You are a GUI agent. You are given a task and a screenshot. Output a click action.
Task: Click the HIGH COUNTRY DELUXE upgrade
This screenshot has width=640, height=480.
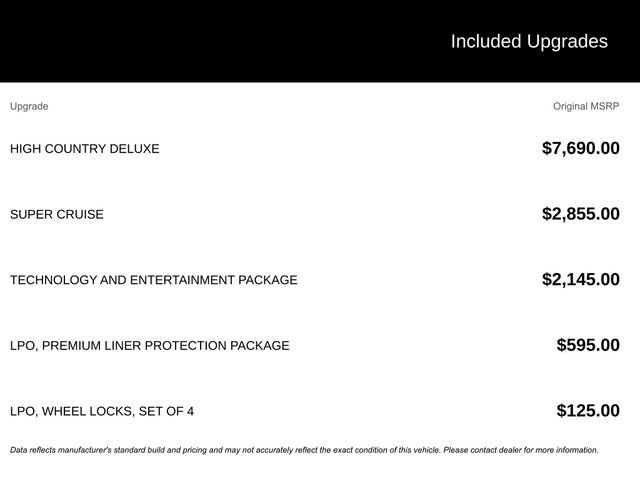tap(84, 149)
